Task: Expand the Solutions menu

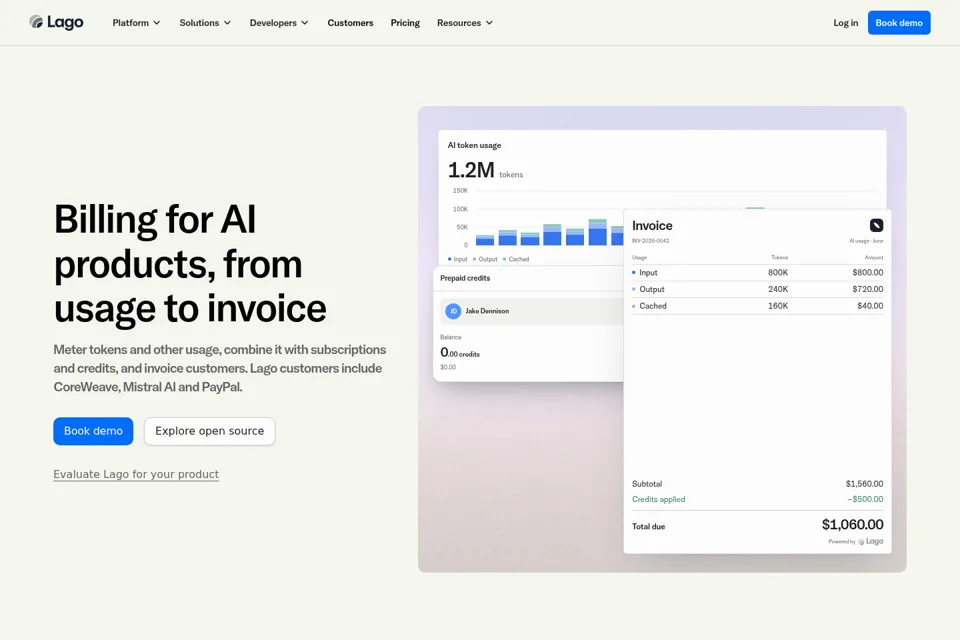Action: pyautogui.click(x=205, y=23)
